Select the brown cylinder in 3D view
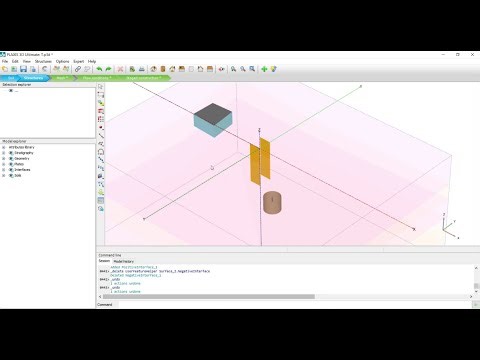480x360 pixels. pos(272,202)
